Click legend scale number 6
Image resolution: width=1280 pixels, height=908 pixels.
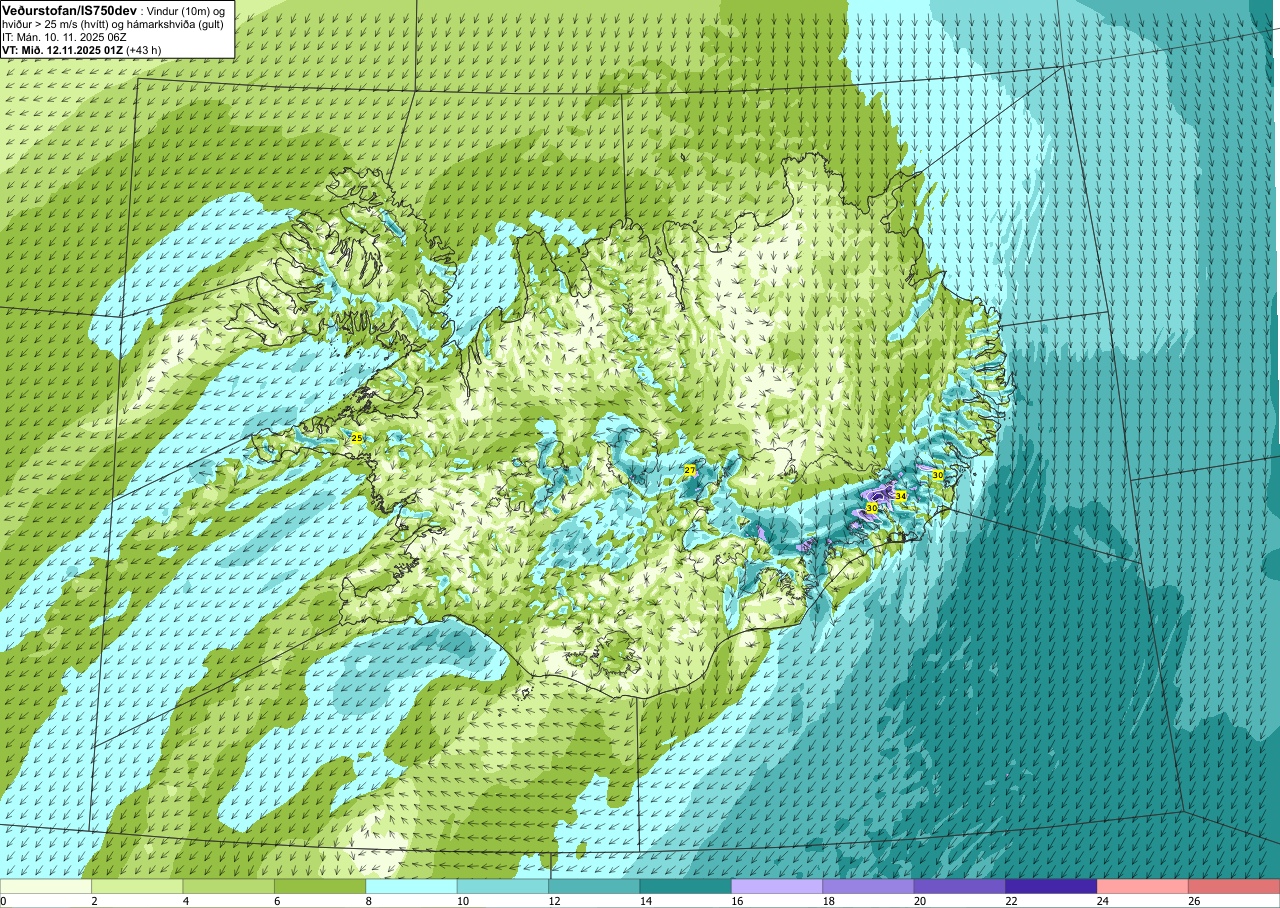click(x=275, y=901)
